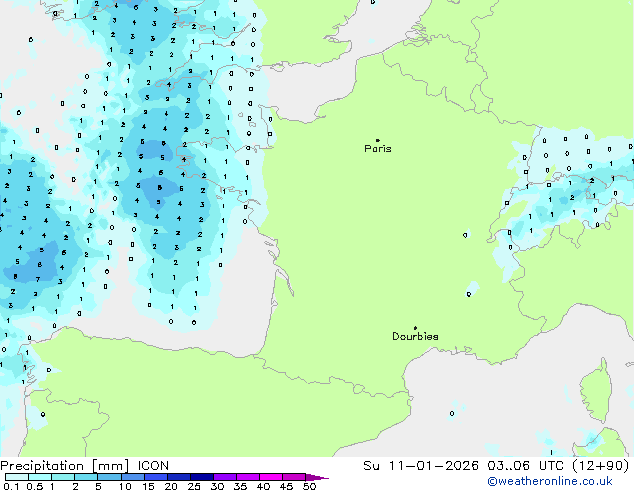
Task: Click the 'Precipitation [mm]' title text
Action: (65, 466)
